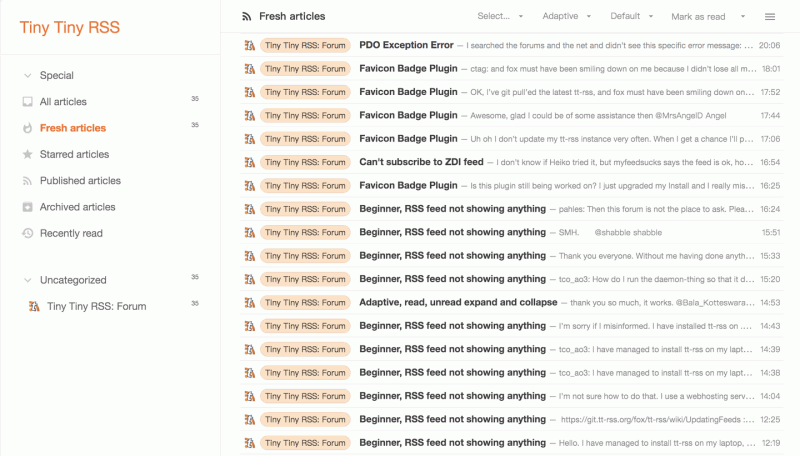Click the RSS icon beside Fresh articles header
This screenshot has height=456, width=800.
[x=246, y=16]
